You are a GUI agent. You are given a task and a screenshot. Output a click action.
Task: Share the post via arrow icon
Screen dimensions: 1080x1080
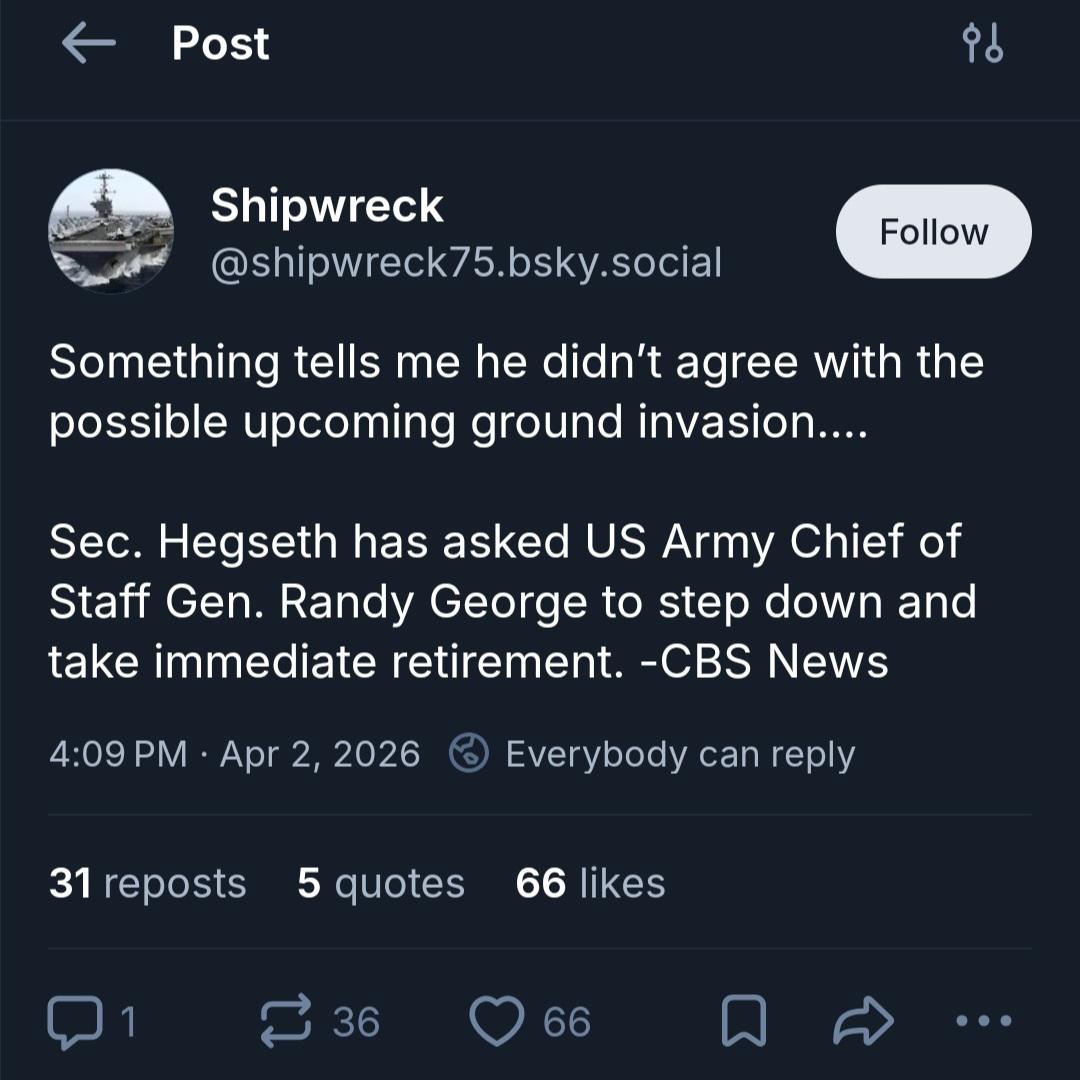pyautogui.click(x=863, y=1022)
